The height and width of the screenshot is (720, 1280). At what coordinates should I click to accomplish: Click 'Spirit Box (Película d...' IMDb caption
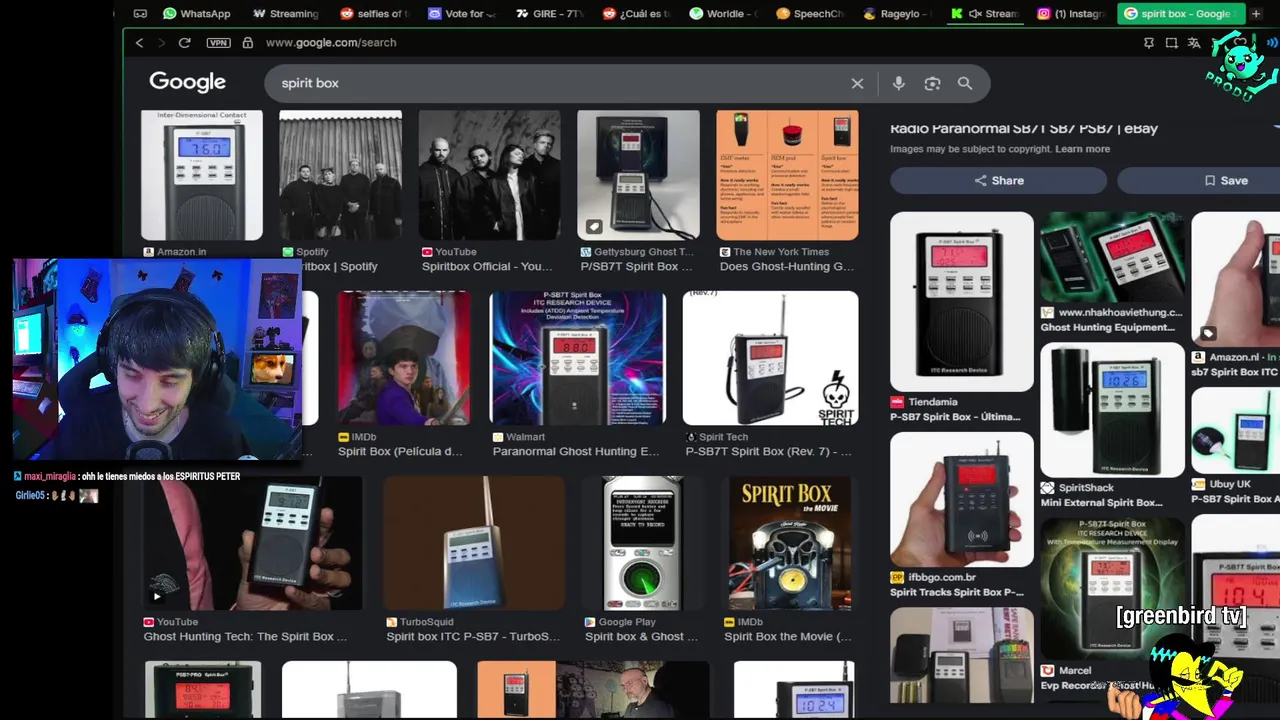[x=400, y=452]
